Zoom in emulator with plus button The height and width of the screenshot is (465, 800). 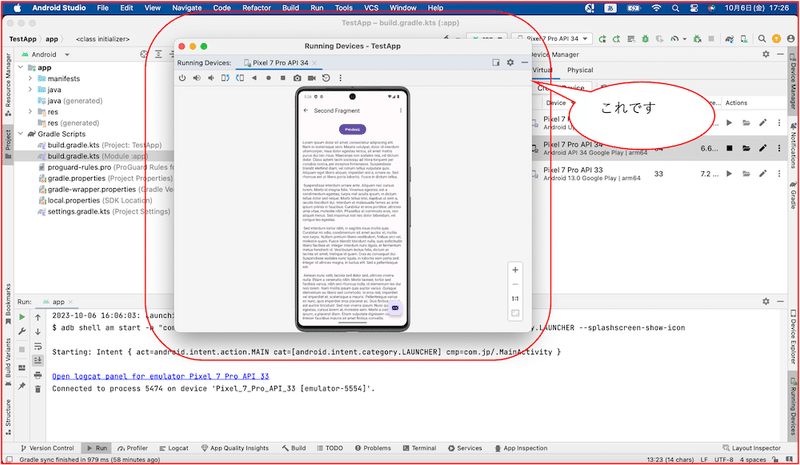pos(515,270)
